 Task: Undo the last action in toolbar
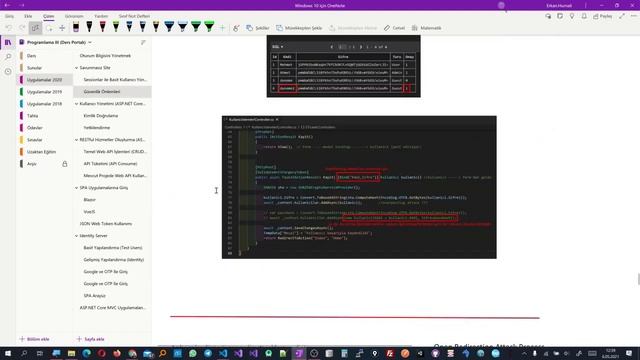tap(9, 28)
